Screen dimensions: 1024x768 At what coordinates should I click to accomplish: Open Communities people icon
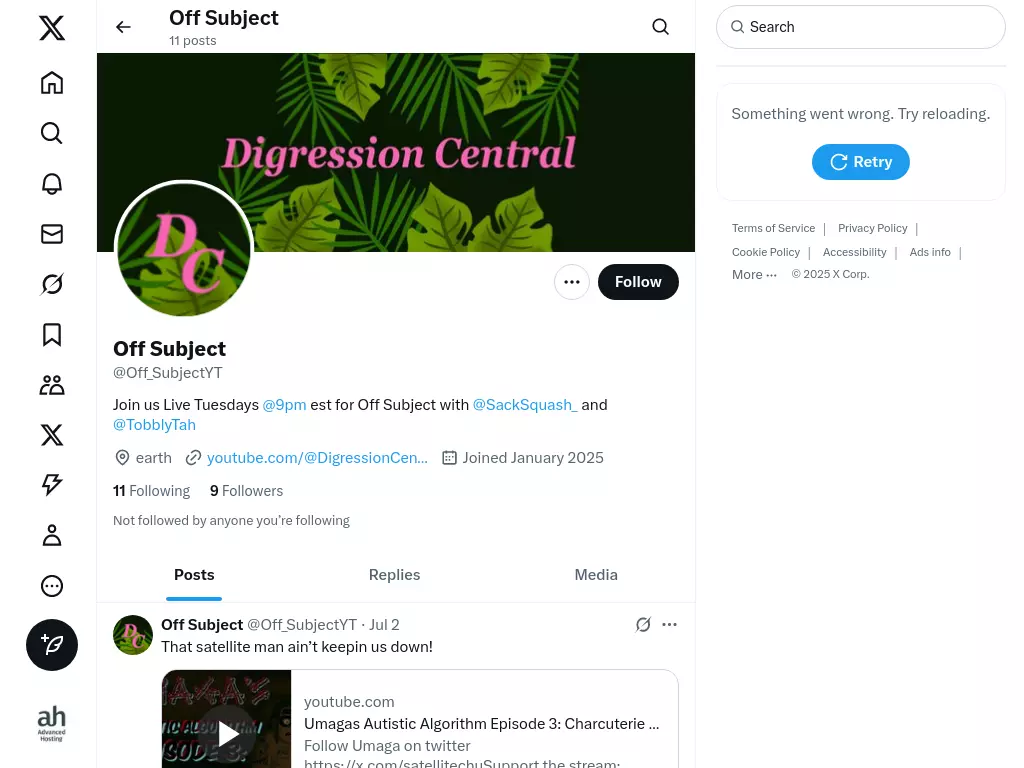52,385
